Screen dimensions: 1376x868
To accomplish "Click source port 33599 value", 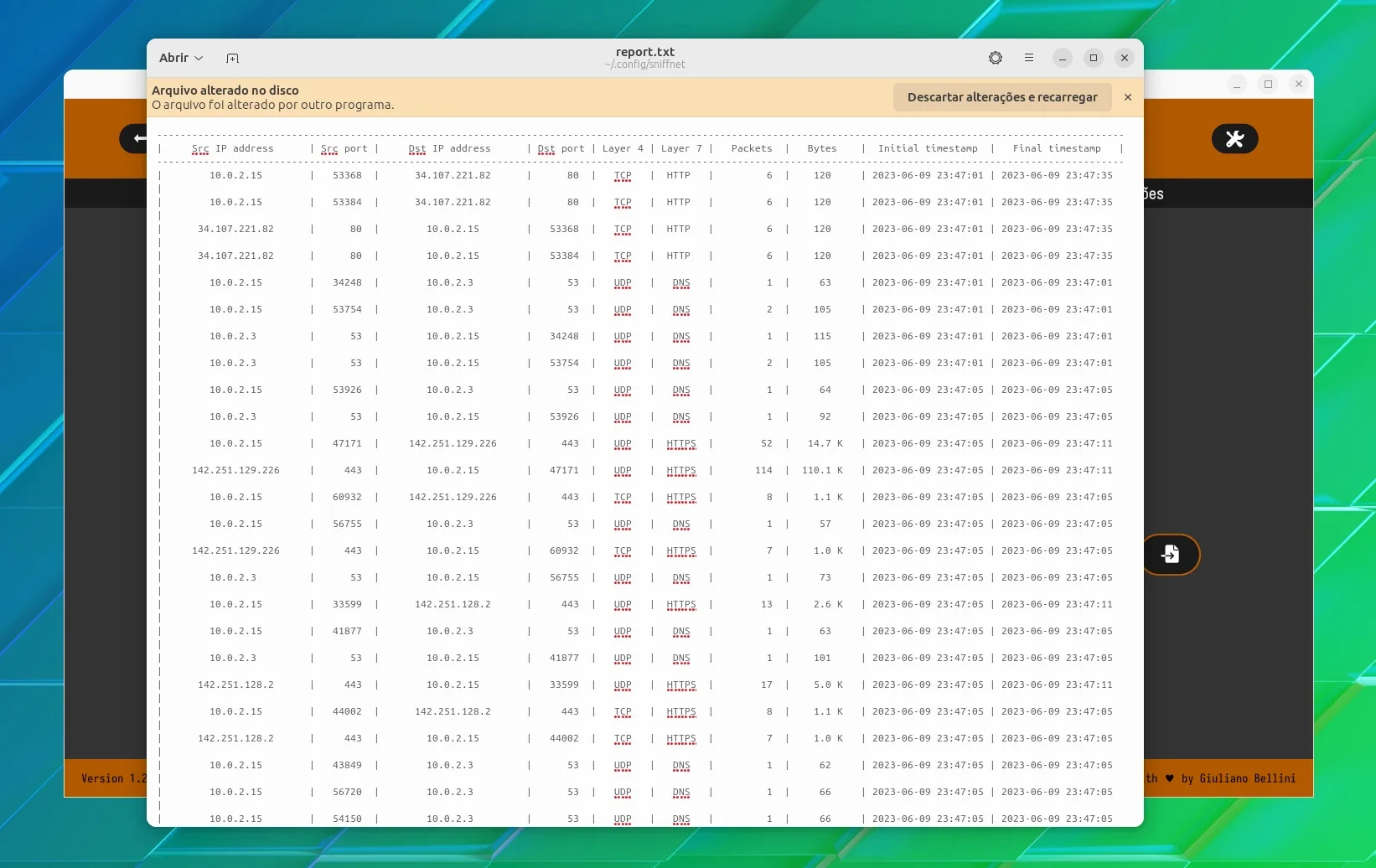I will tap(347, 604).
